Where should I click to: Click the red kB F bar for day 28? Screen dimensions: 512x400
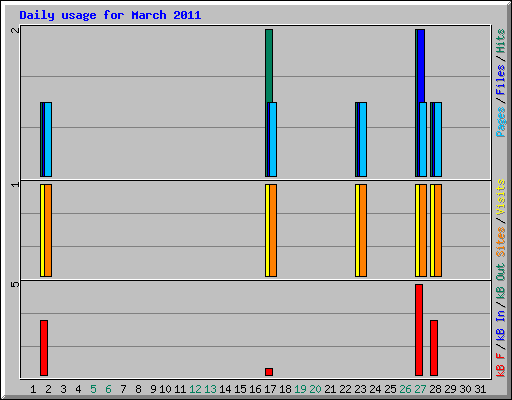[x=434, y=348]
